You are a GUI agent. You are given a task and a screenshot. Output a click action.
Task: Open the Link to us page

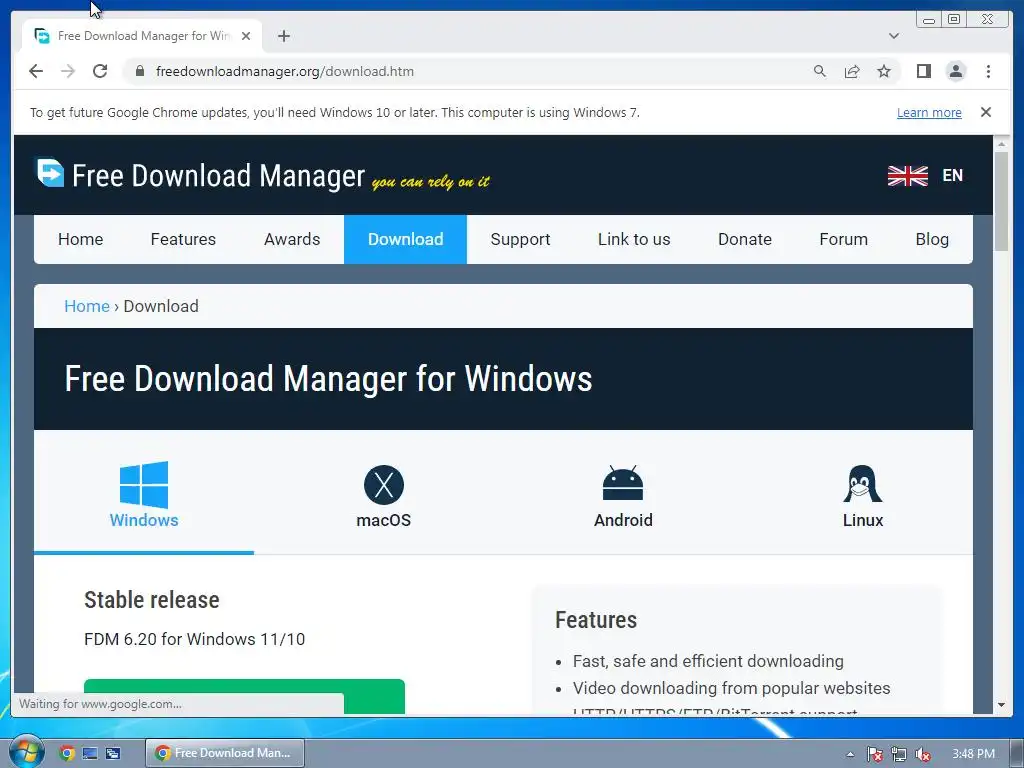634,239
